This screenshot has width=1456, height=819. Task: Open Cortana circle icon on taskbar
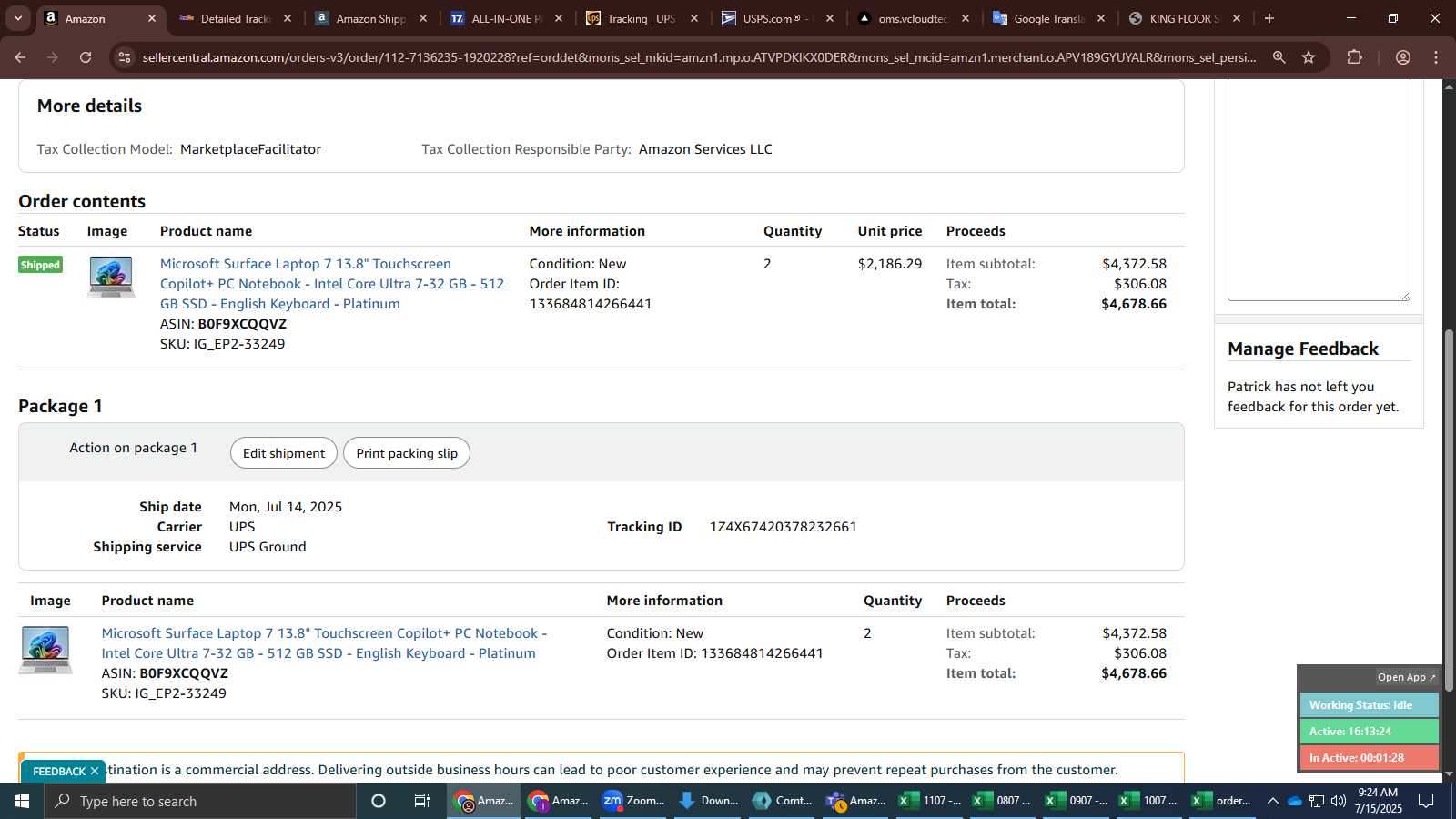(x=379, y=801)
